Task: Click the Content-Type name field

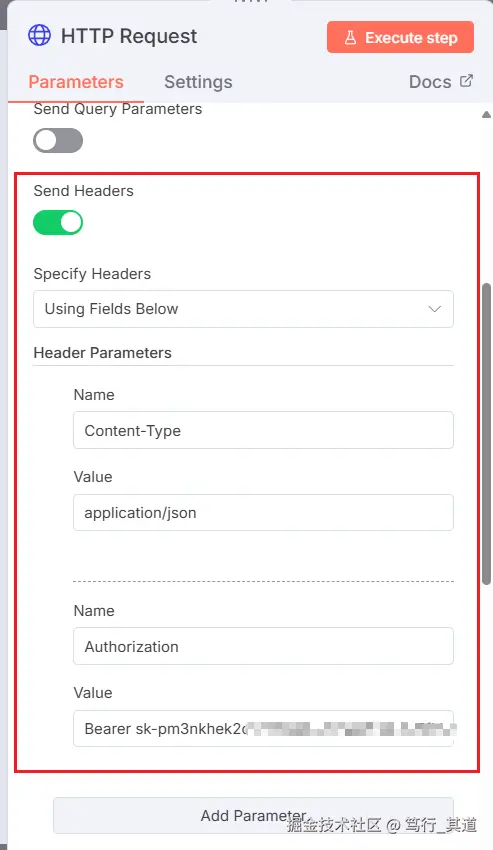Action: (263, 430)
